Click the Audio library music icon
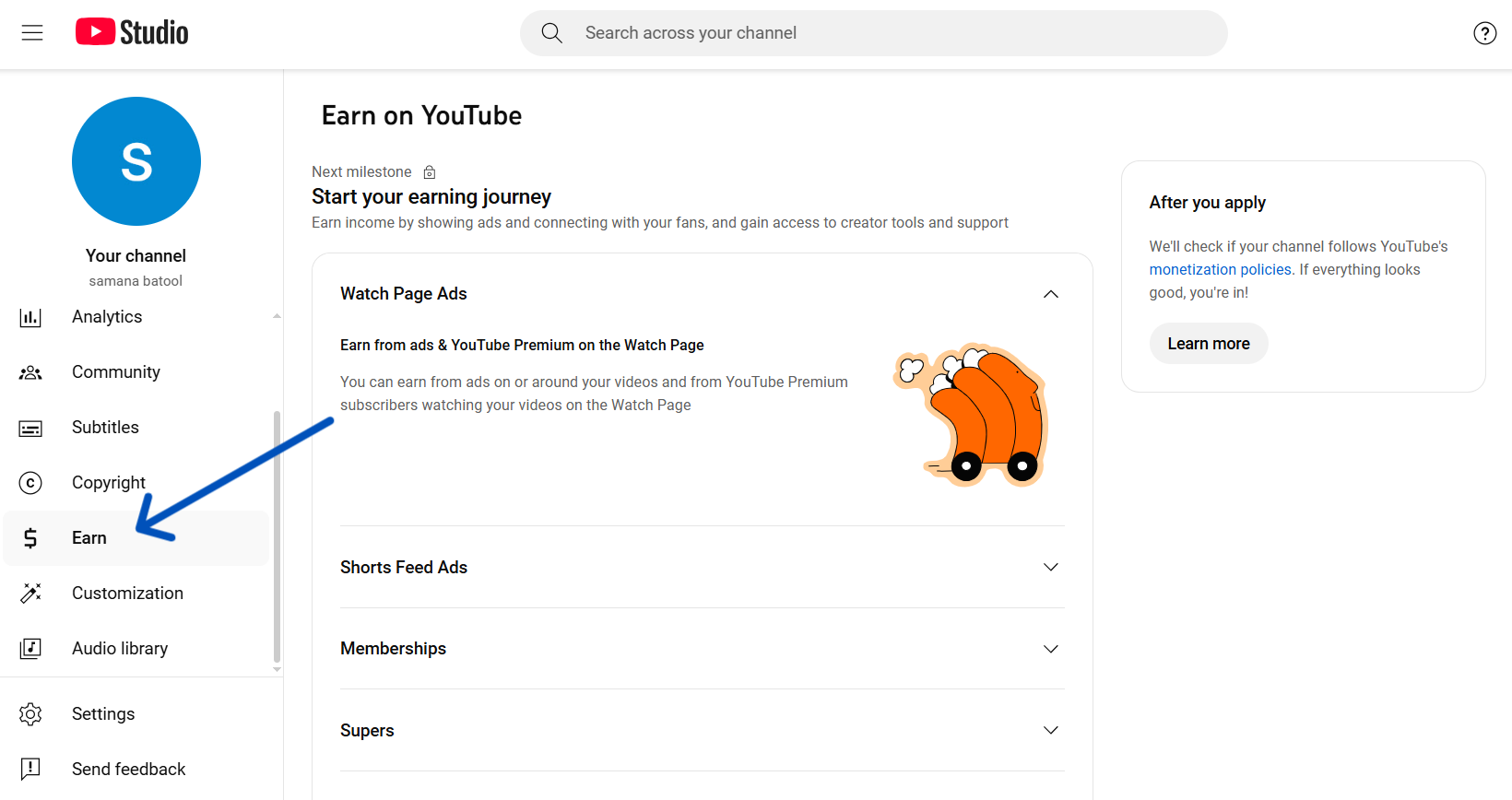This screenshot has width=1512, height=800. [30, 649]
